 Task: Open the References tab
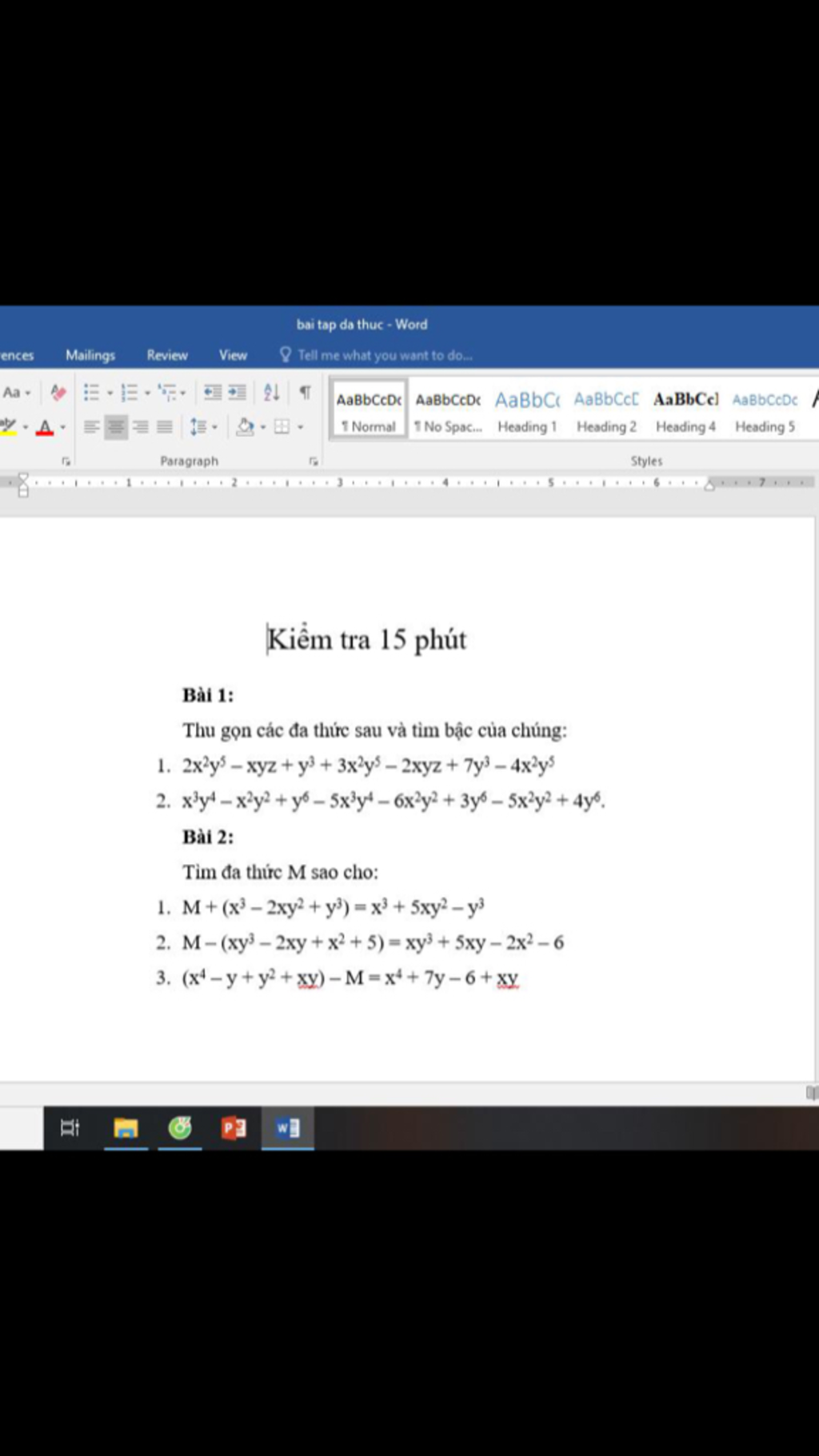[17, 355]
